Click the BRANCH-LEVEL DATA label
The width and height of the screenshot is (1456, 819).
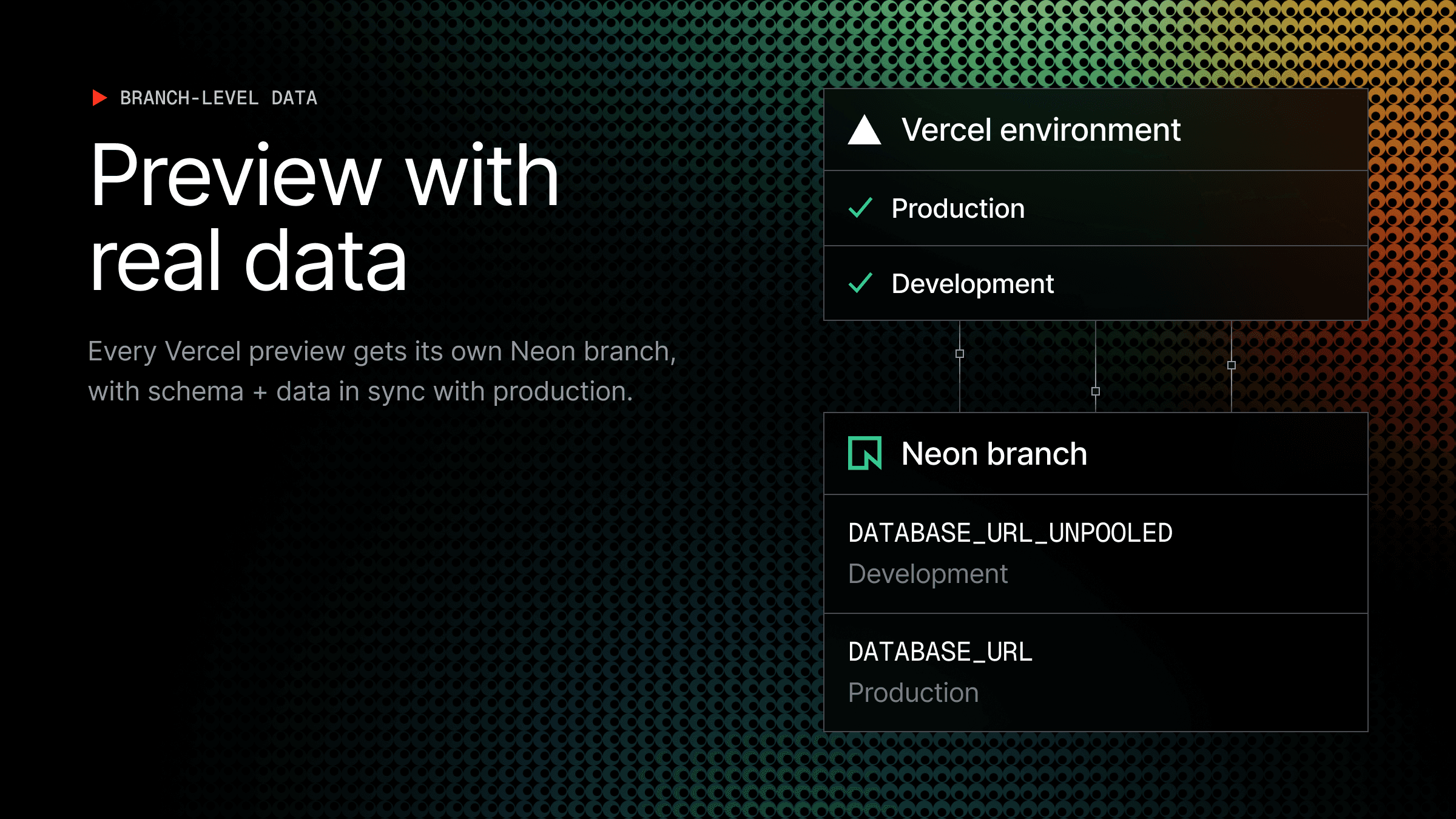coord(218,98)
